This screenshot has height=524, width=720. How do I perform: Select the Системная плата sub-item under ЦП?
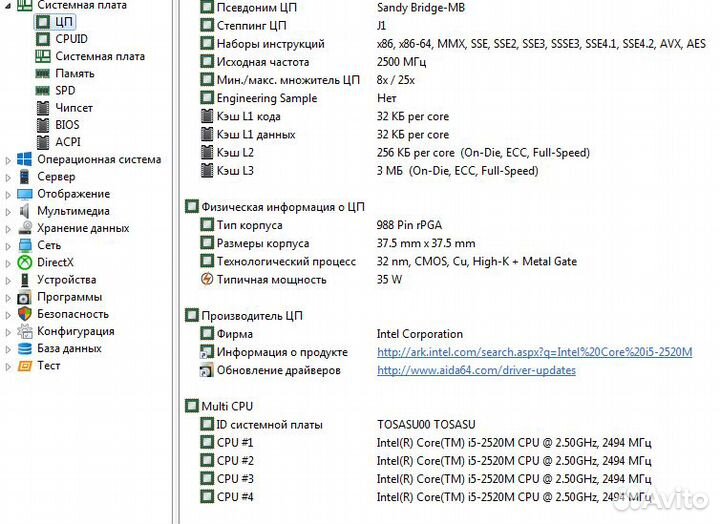[100, 56]
